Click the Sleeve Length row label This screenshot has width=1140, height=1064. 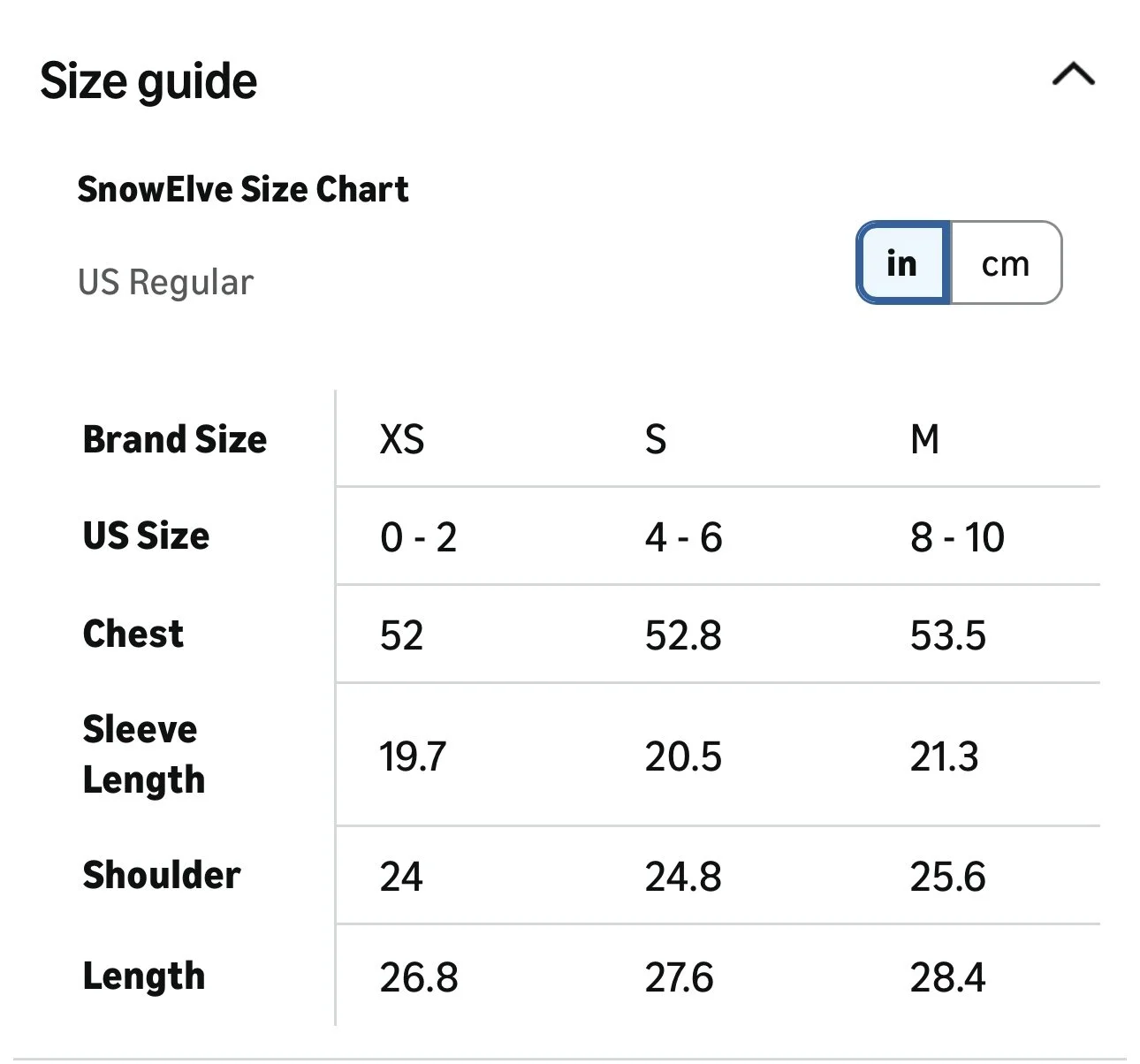144,755
